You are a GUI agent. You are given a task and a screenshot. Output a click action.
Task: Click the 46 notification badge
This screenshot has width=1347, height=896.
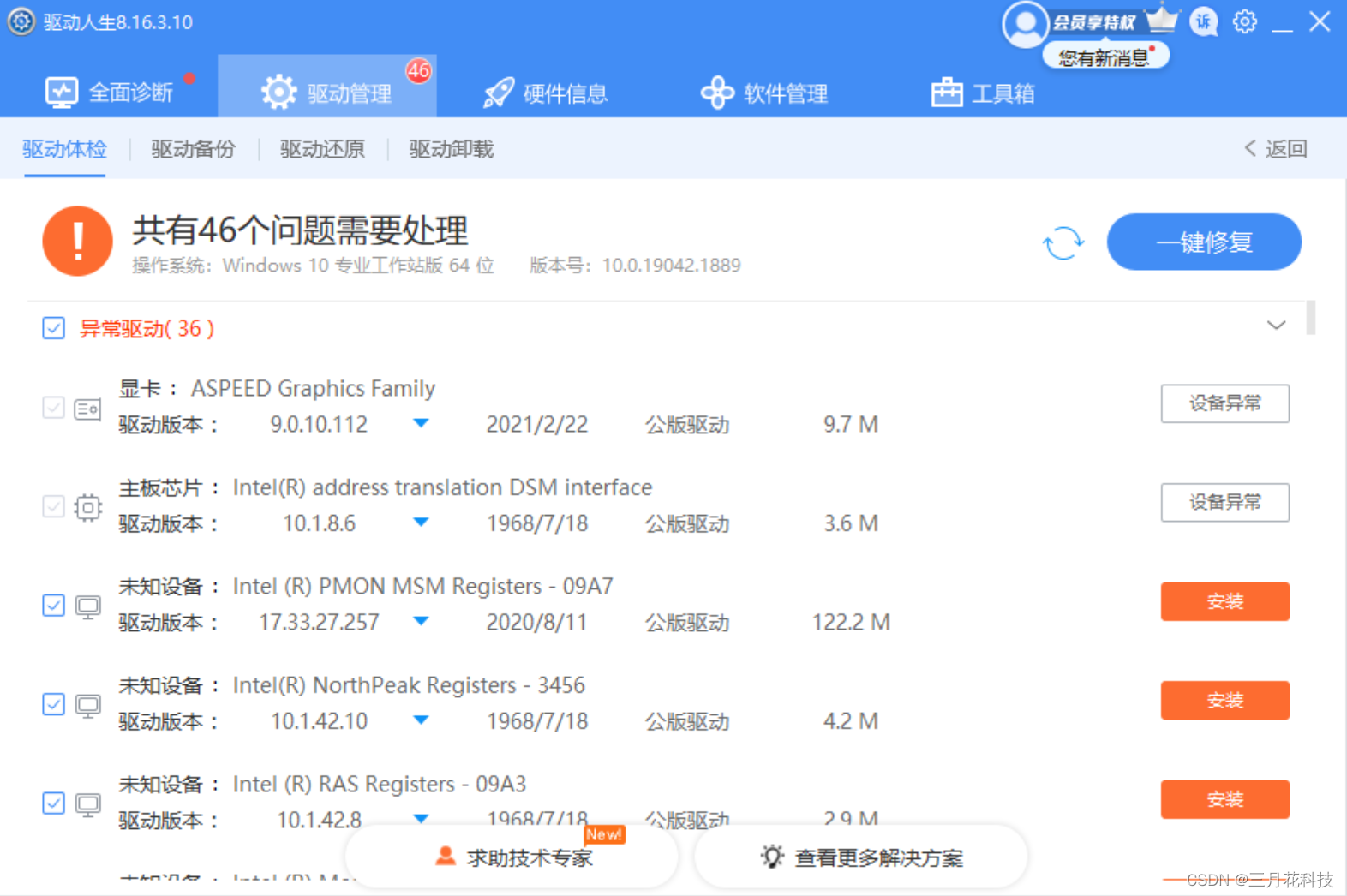pyautogui.click(x=418, y=71)
